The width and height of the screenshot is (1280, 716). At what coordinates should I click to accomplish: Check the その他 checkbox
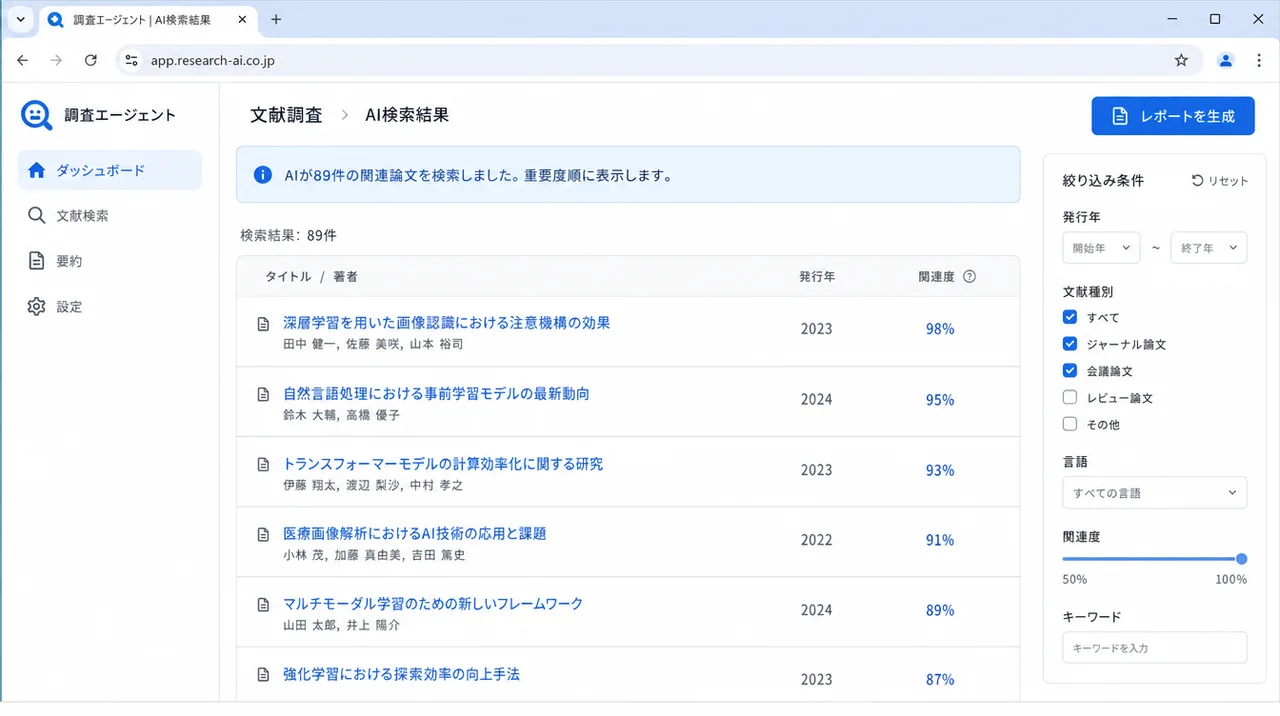click(x=1070, y=424)
